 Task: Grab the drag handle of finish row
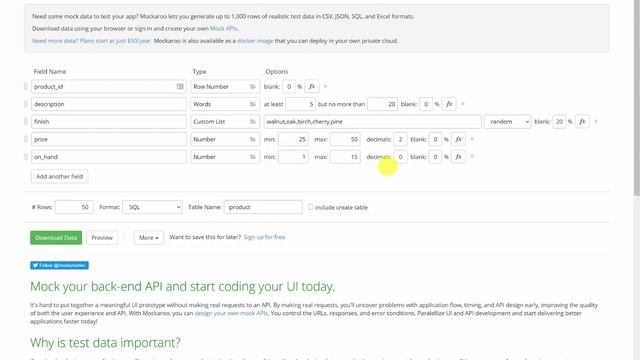pyautogui.click(x=26, y=122)
